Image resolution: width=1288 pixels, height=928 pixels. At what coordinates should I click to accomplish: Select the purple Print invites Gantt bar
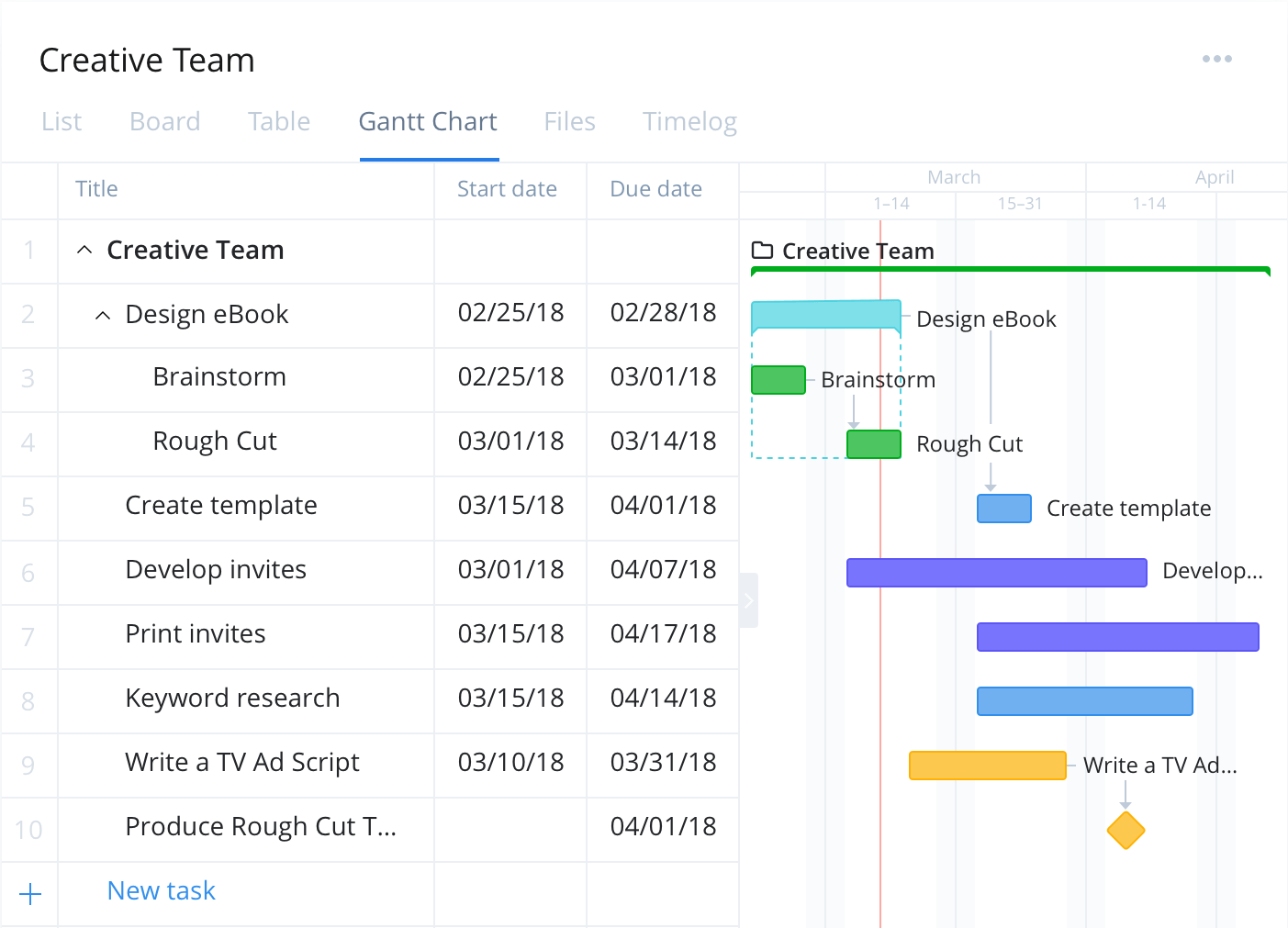point(1118,637)
